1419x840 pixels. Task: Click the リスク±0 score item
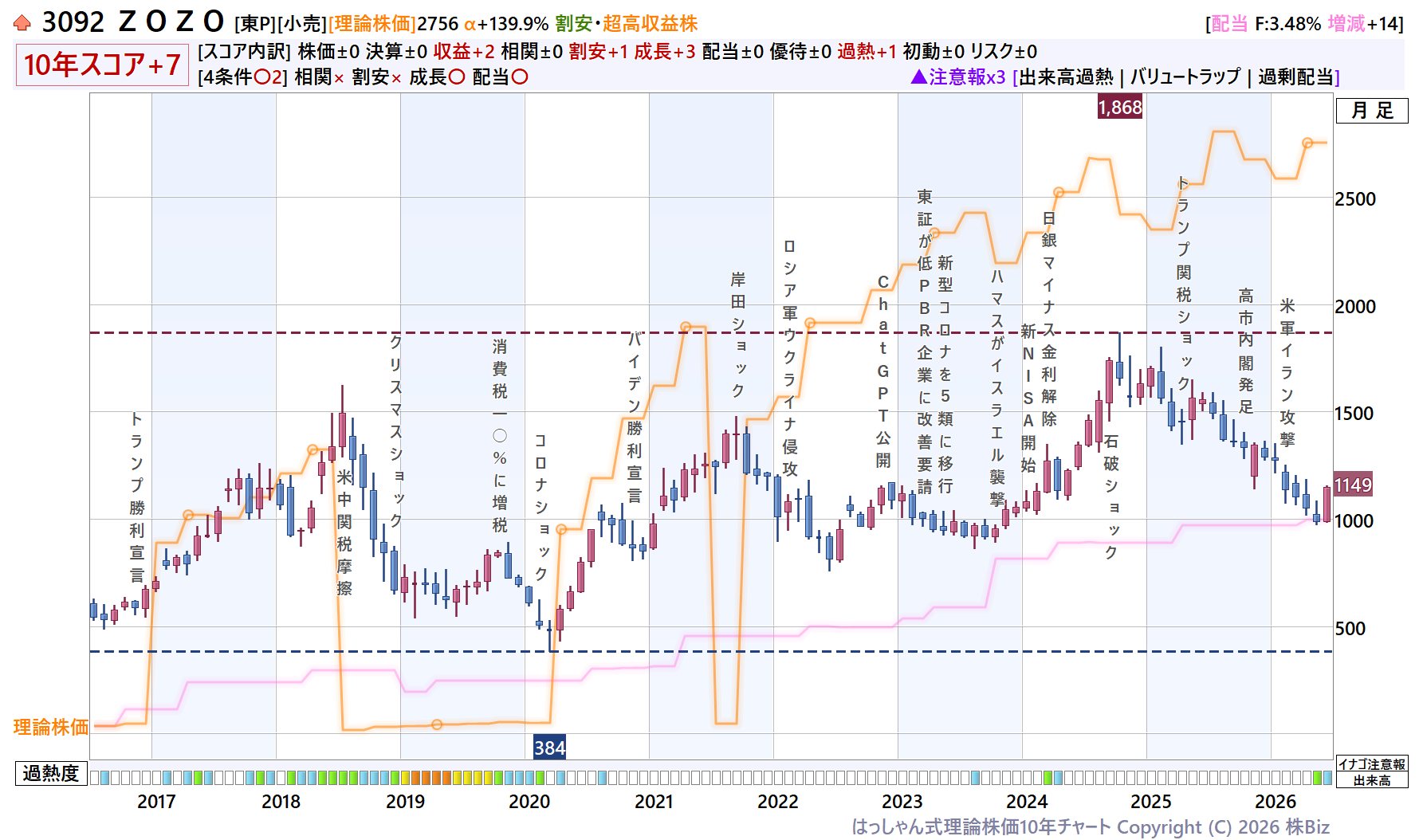[1004, 52]
